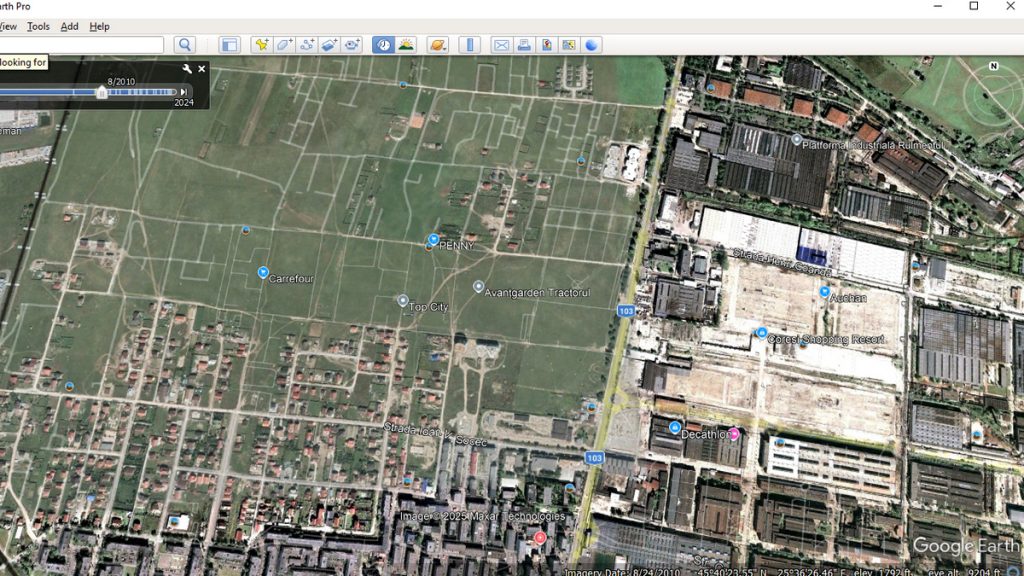Open the Help menu

pos(99,26)
